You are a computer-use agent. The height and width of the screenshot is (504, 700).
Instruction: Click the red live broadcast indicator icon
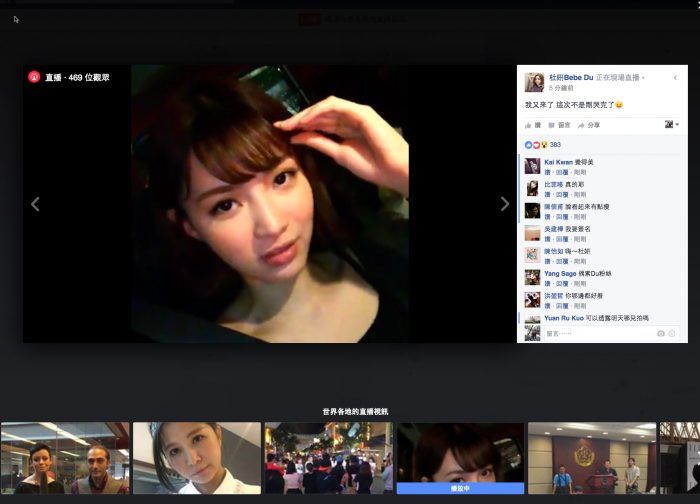pos(34,77)
